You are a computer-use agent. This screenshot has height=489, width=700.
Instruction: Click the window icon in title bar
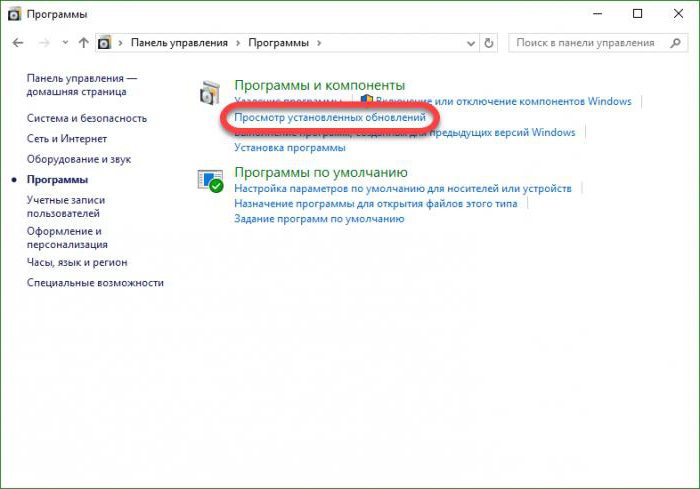tap(15, 14)
